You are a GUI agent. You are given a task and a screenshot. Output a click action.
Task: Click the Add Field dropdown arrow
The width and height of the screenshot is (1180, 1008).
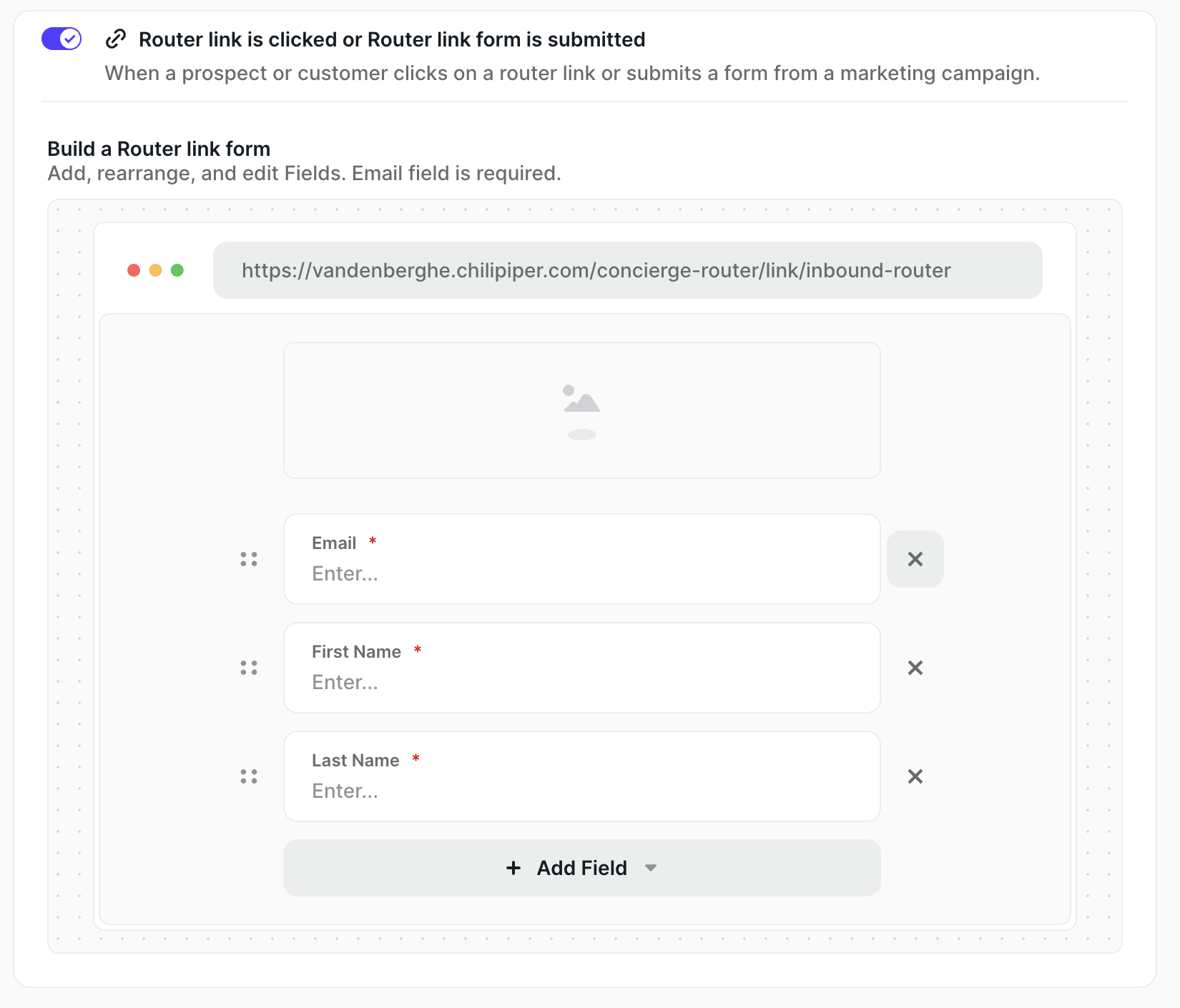point(651,868)
